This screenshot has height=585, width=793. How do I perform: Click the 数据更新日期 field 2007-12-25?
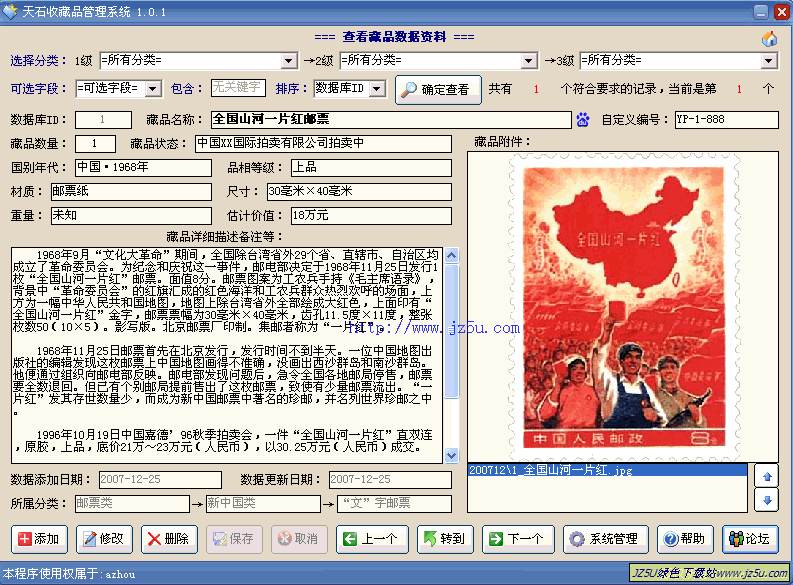(x=390, y=479)
